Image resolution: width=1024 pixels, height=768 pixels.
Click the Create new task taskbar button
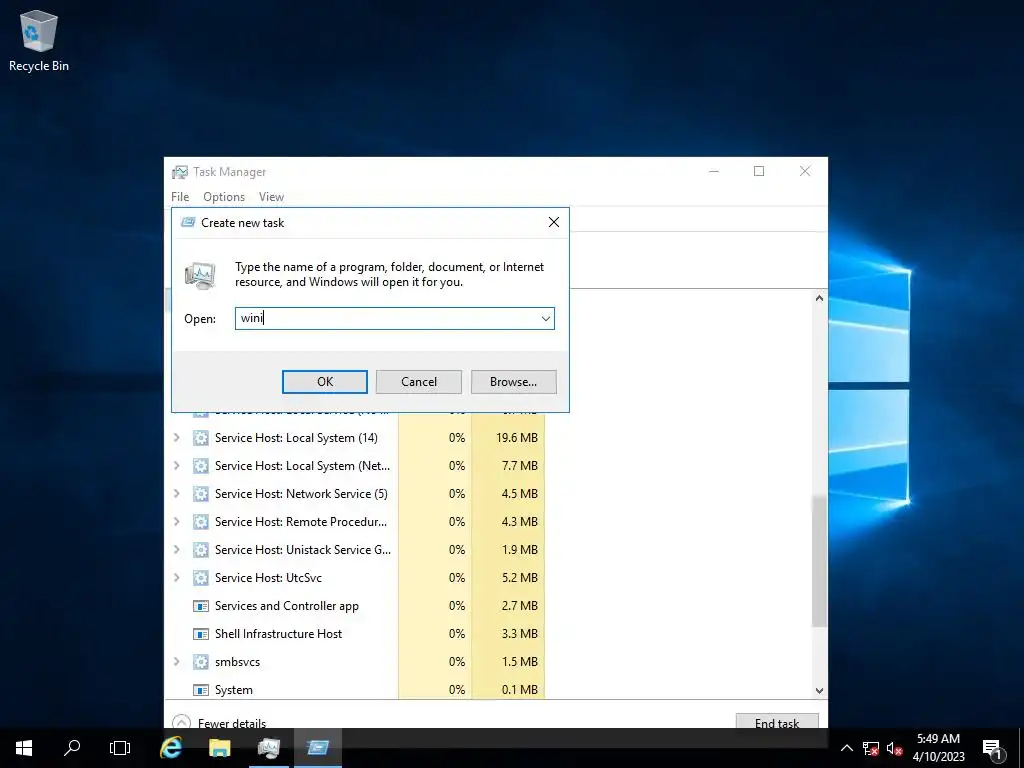pos(317,748)
